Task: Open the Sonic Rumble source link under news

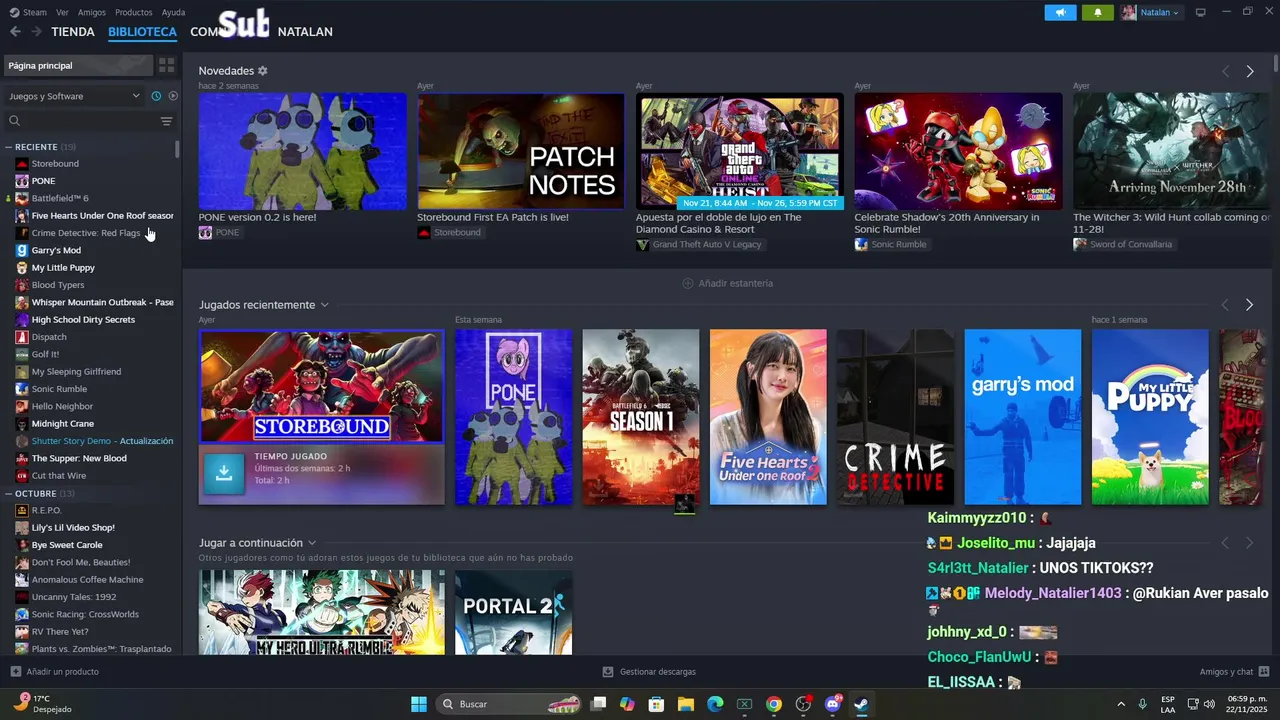Action: [890, 244]
